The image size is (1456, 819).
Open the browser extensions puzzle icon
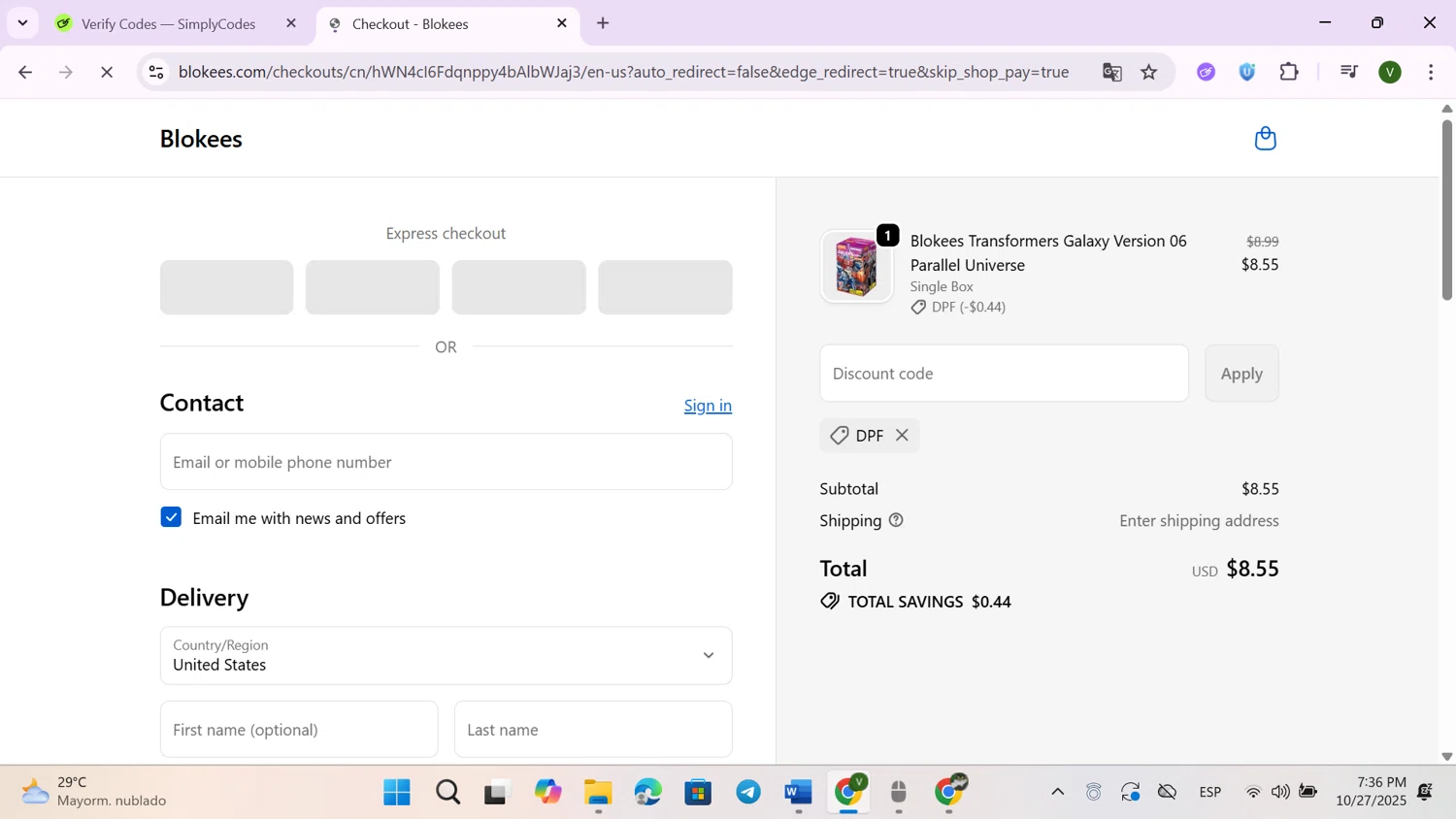pyautogui.click(x=1289, y=72)
